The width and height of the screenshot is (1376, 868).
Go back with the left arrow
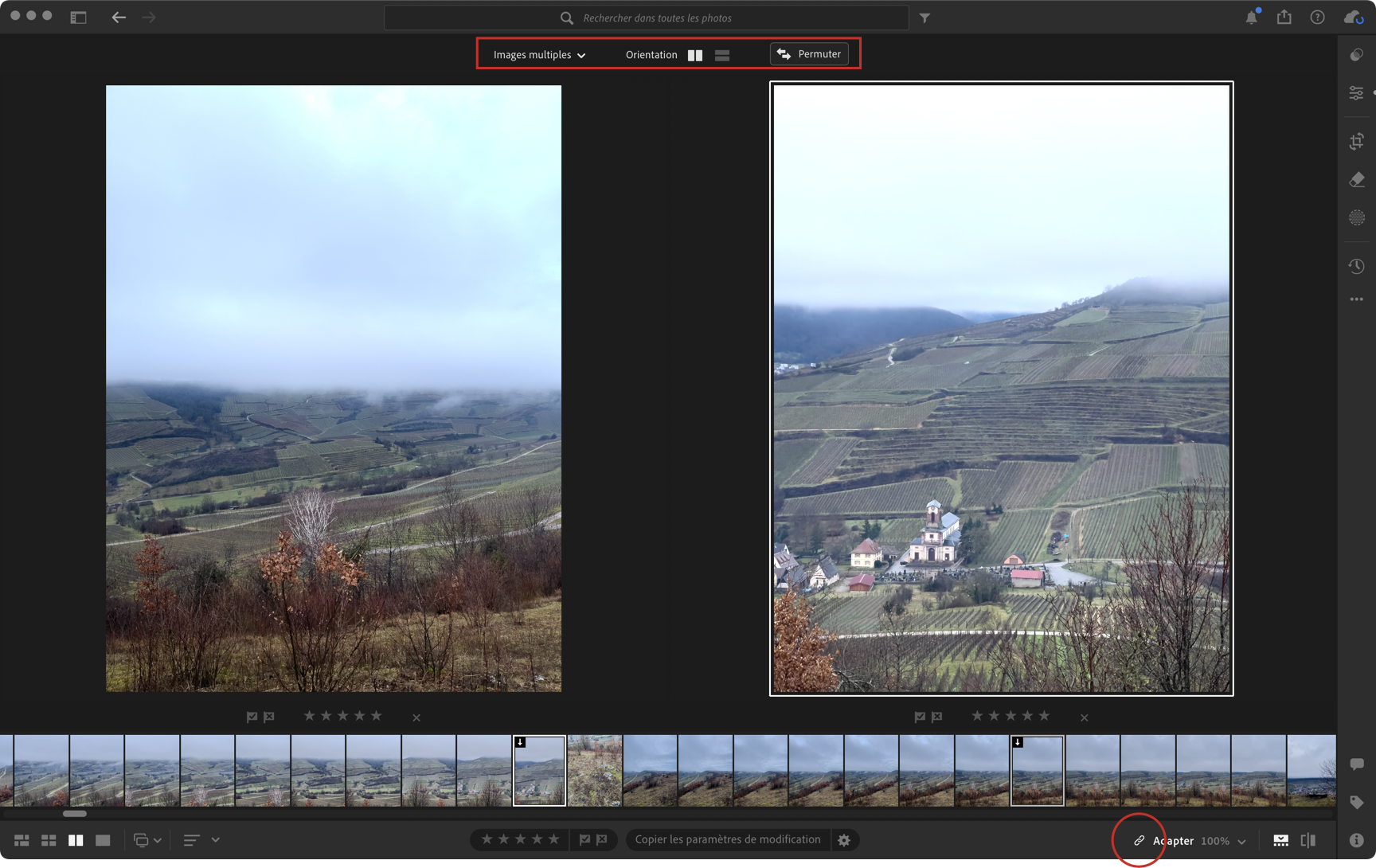tap(119, 17)
